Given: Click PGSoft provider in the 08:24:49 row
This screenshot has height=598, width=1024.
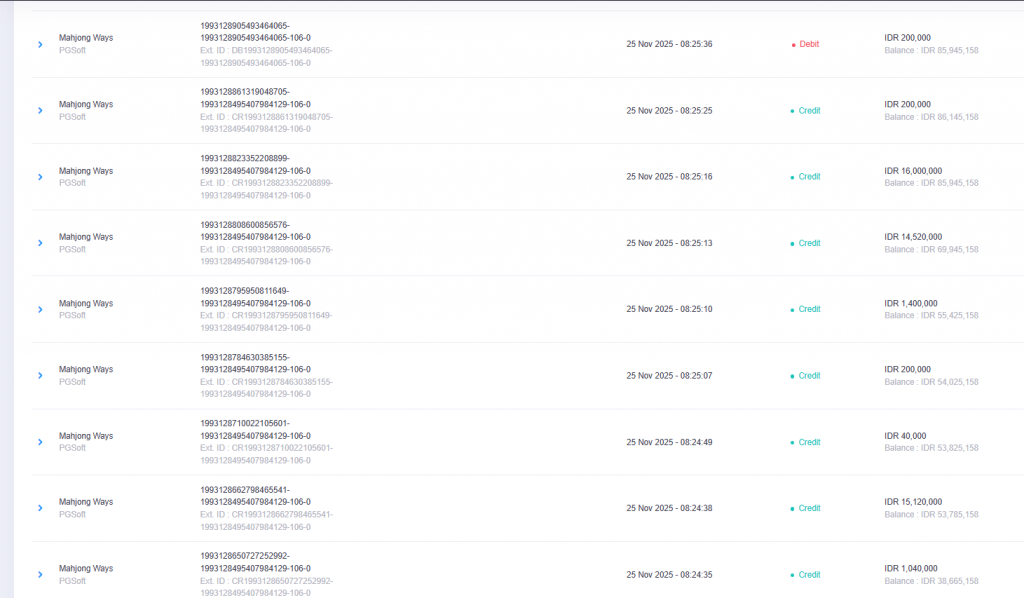Looking at the screenshot, I should point(72,448).
